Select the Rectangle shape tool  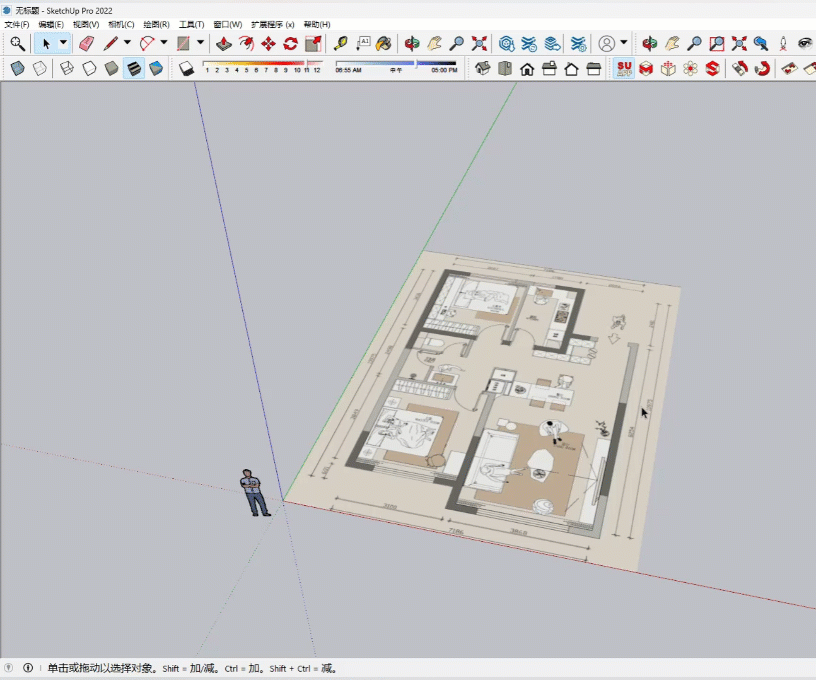pyautogui.click(x=183, y=44)
